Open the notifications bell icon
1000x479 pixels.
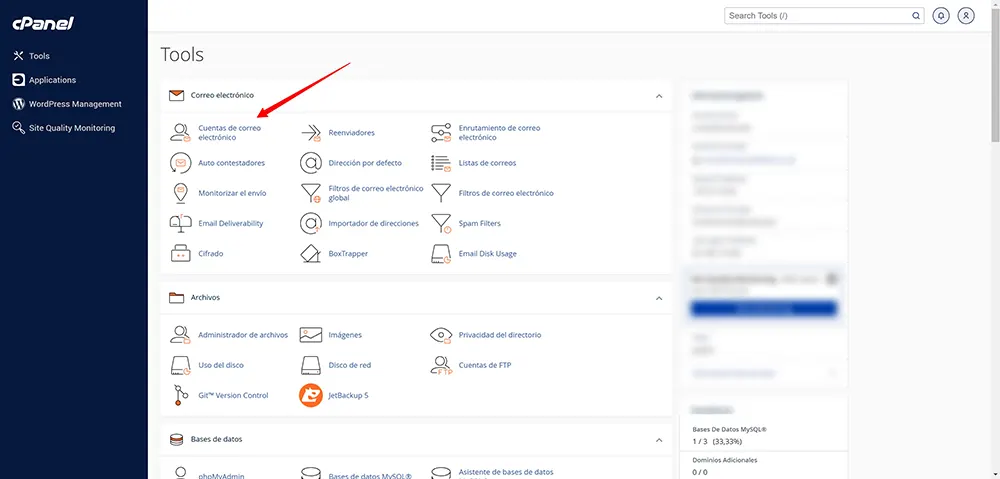pyautogui.click(x=941, y=16)
